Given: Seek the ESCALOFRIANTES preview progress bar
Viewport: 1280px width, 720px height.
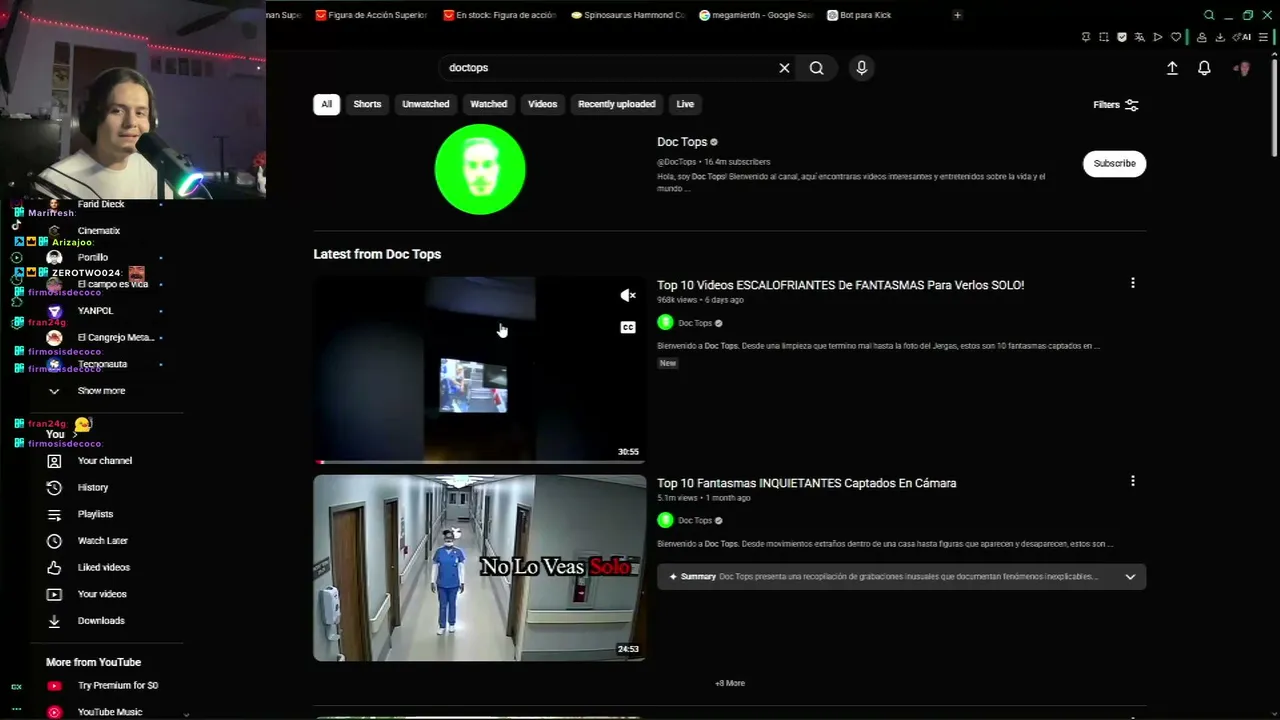Looking at the screenshot, I should pos(480,461).
